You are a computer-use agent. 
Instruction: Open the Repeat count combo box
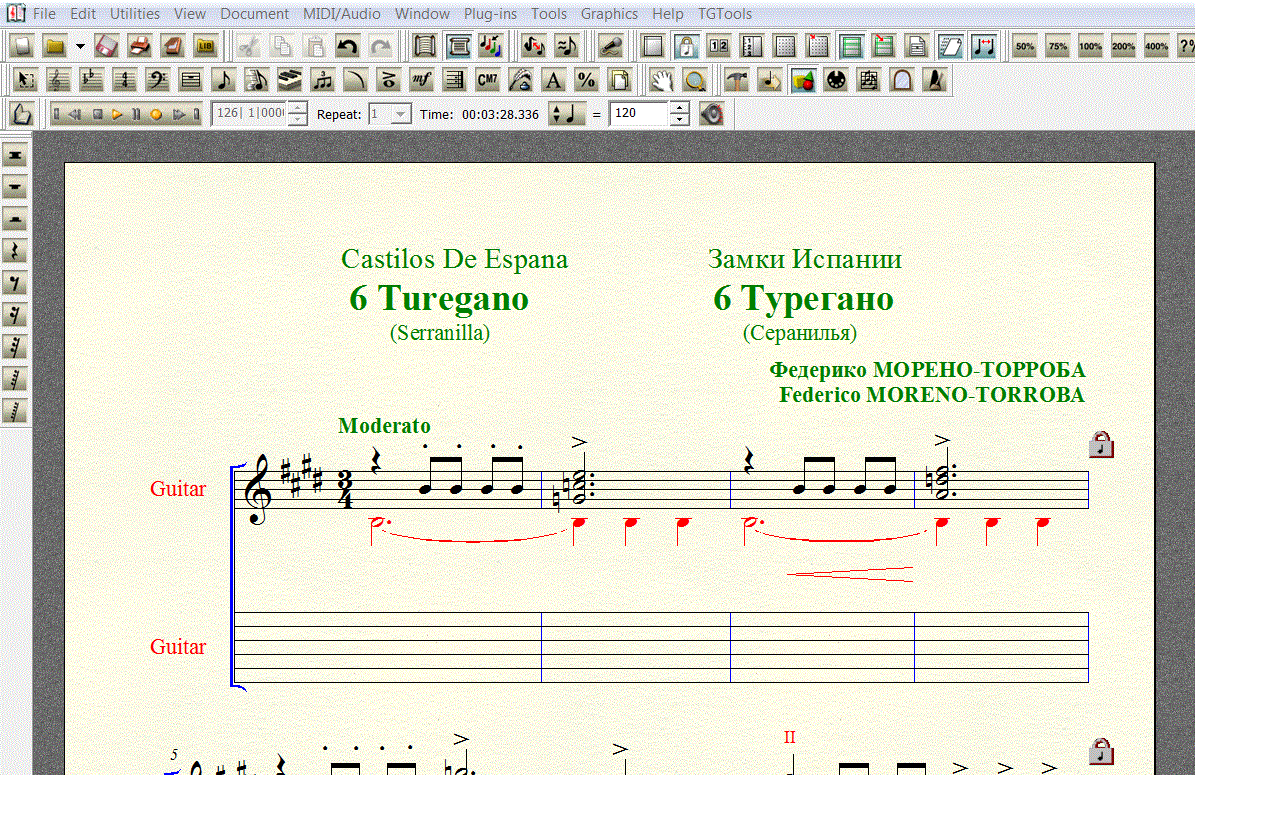click(390, 114)
